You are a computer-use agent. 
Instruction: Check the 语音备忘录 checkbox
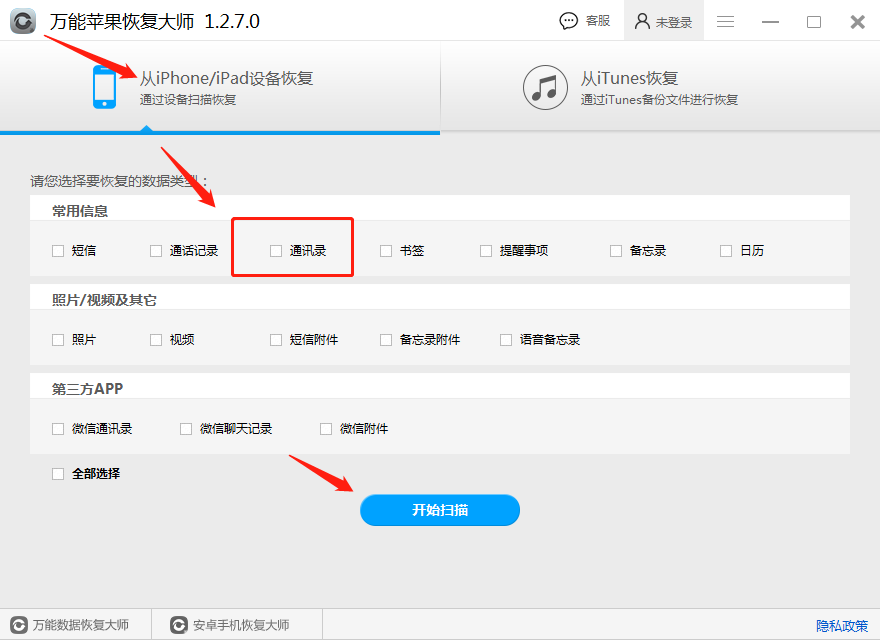[506, 340]
